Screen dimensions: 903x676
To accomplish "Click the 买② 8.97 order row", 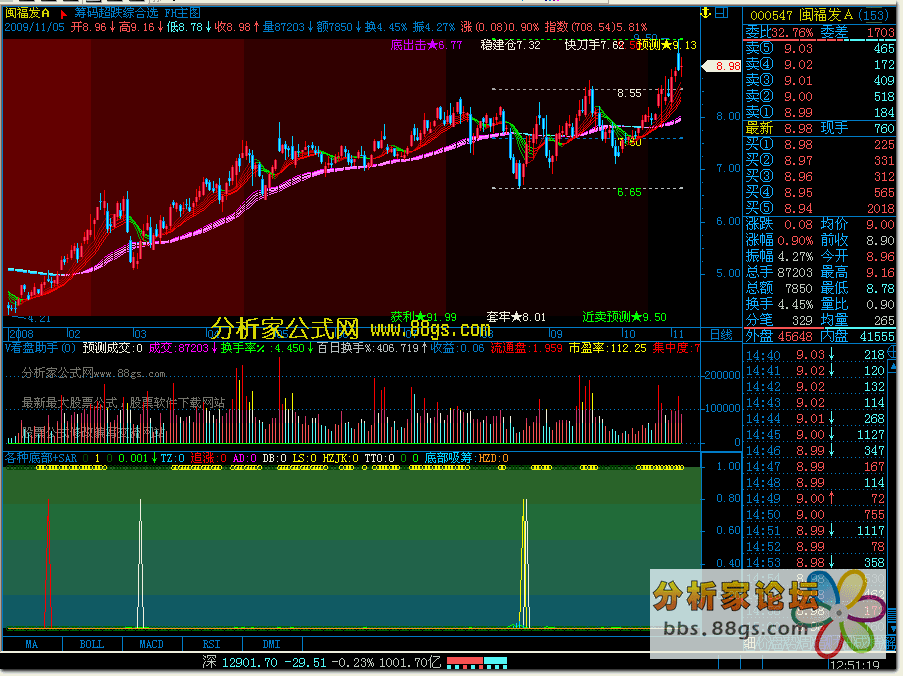I will [x=820, y=161].
